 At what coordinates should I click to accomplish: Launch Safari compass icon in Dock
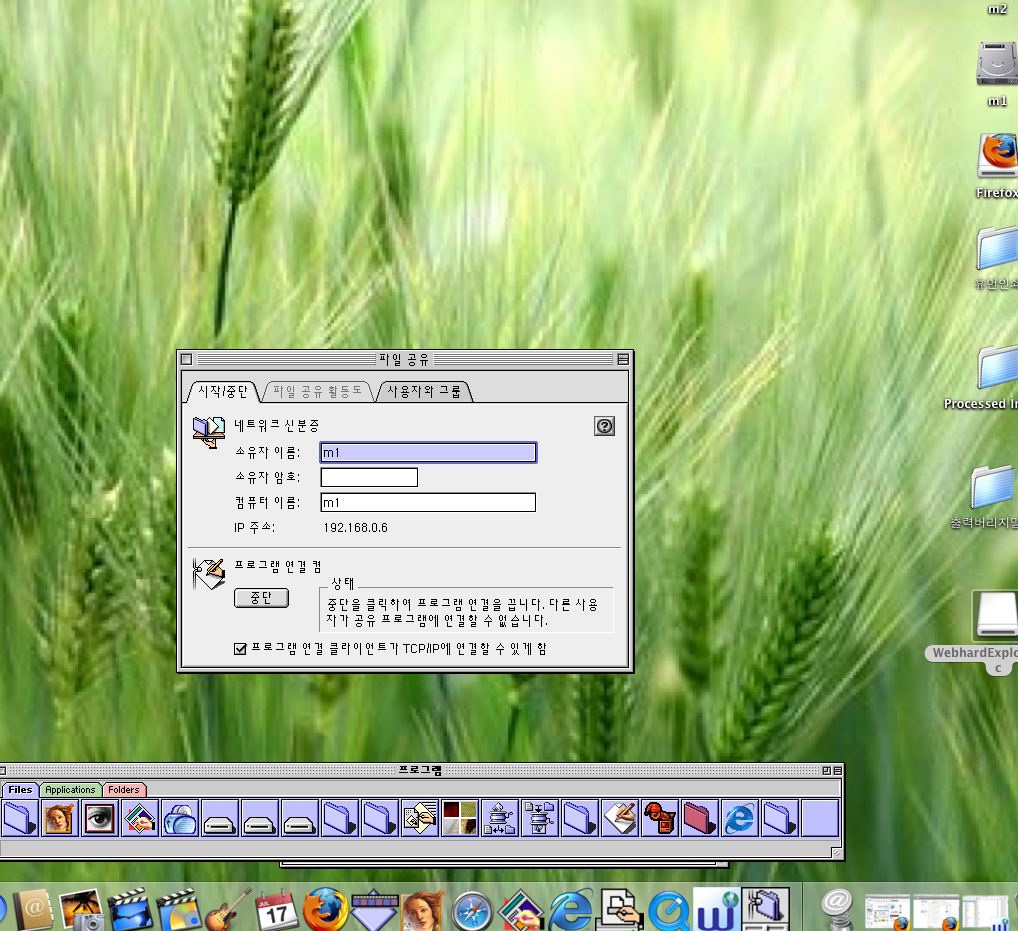pos(471,911)
